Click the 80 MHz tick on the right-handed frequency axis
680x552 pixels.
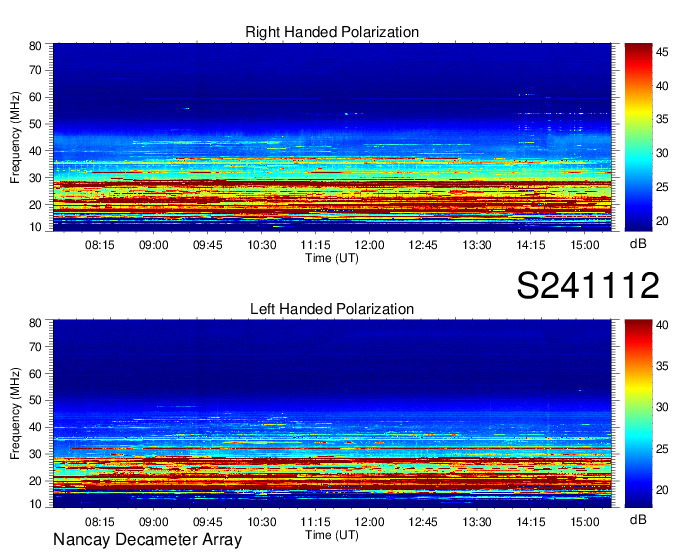[35, 46]
